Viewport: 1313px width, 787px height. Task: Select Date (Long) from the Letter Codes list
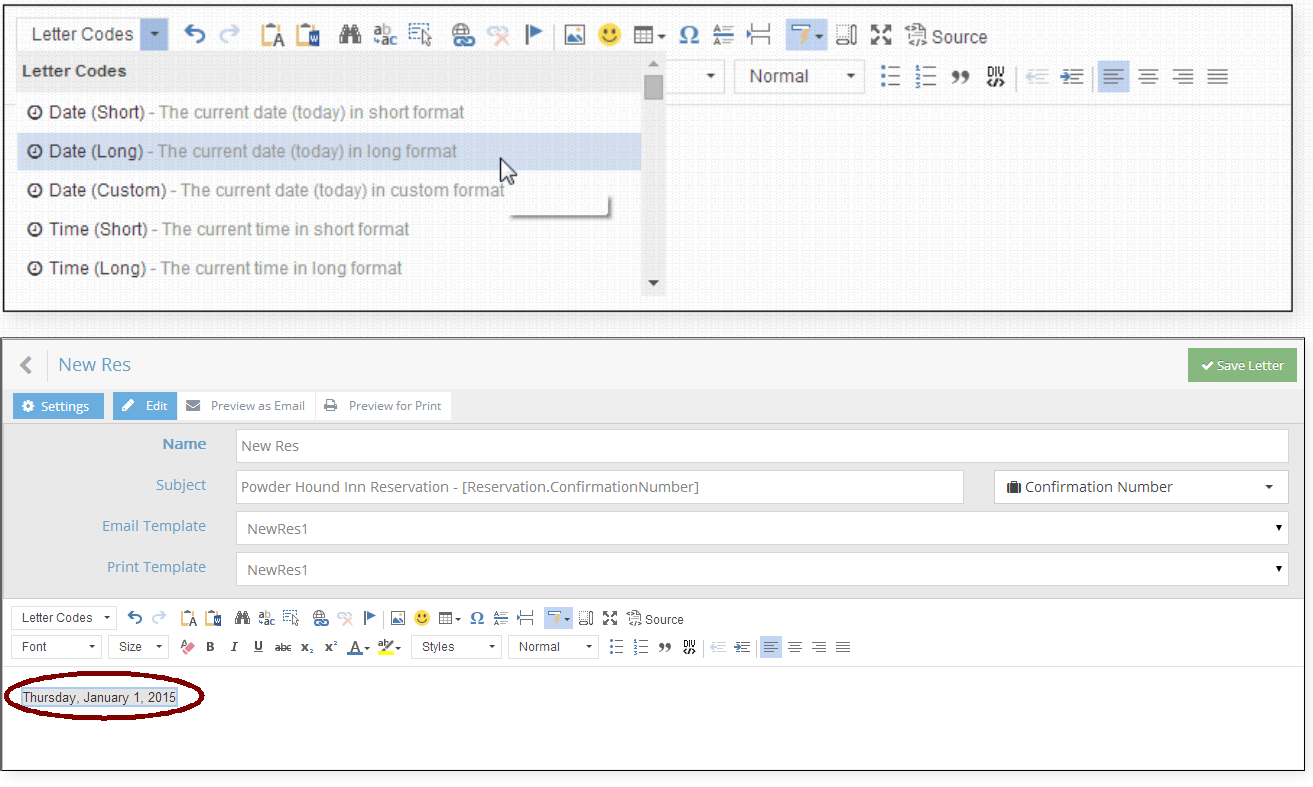[x=253, y=152]
